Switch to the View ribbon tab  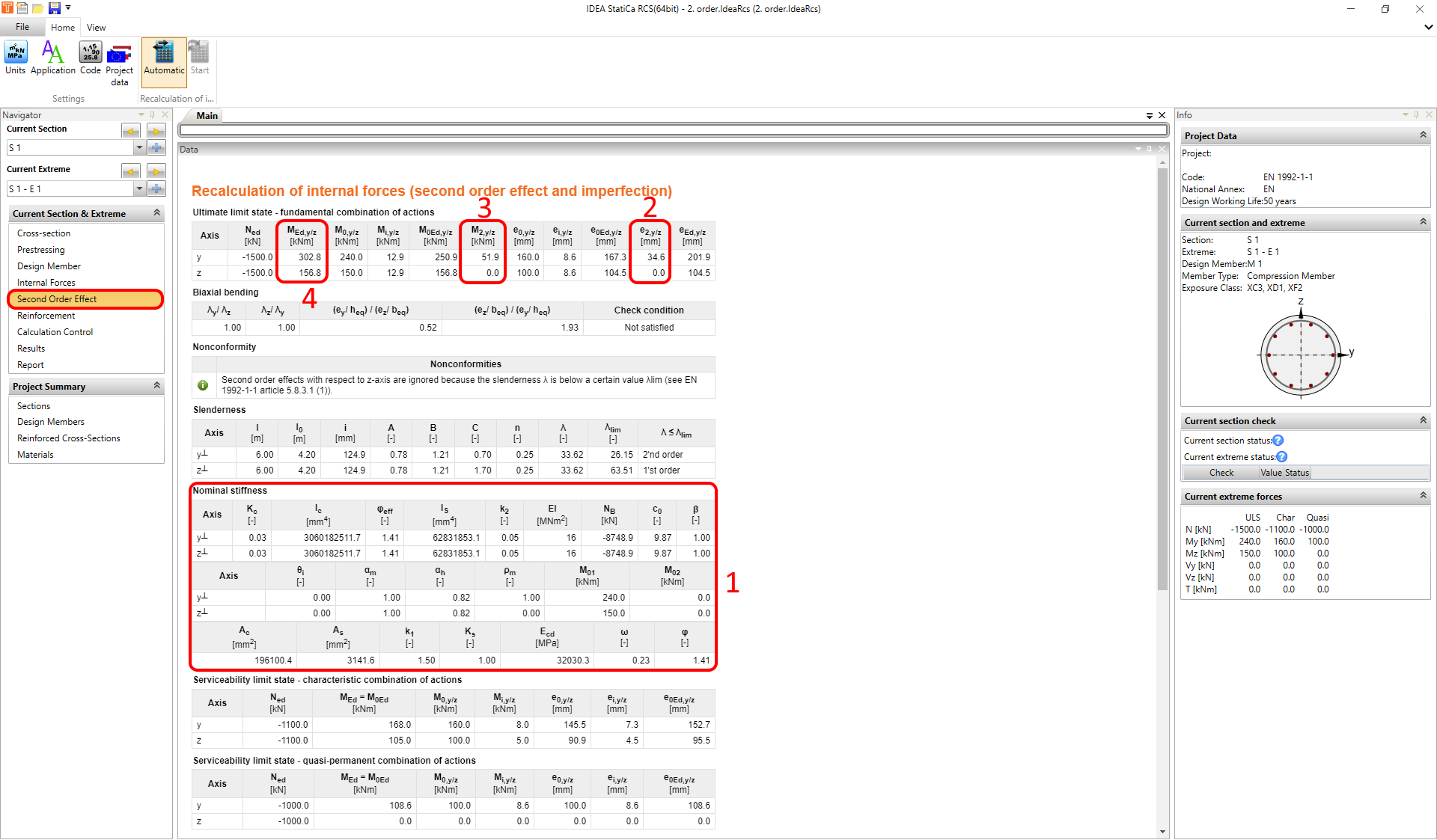point(96,28)
